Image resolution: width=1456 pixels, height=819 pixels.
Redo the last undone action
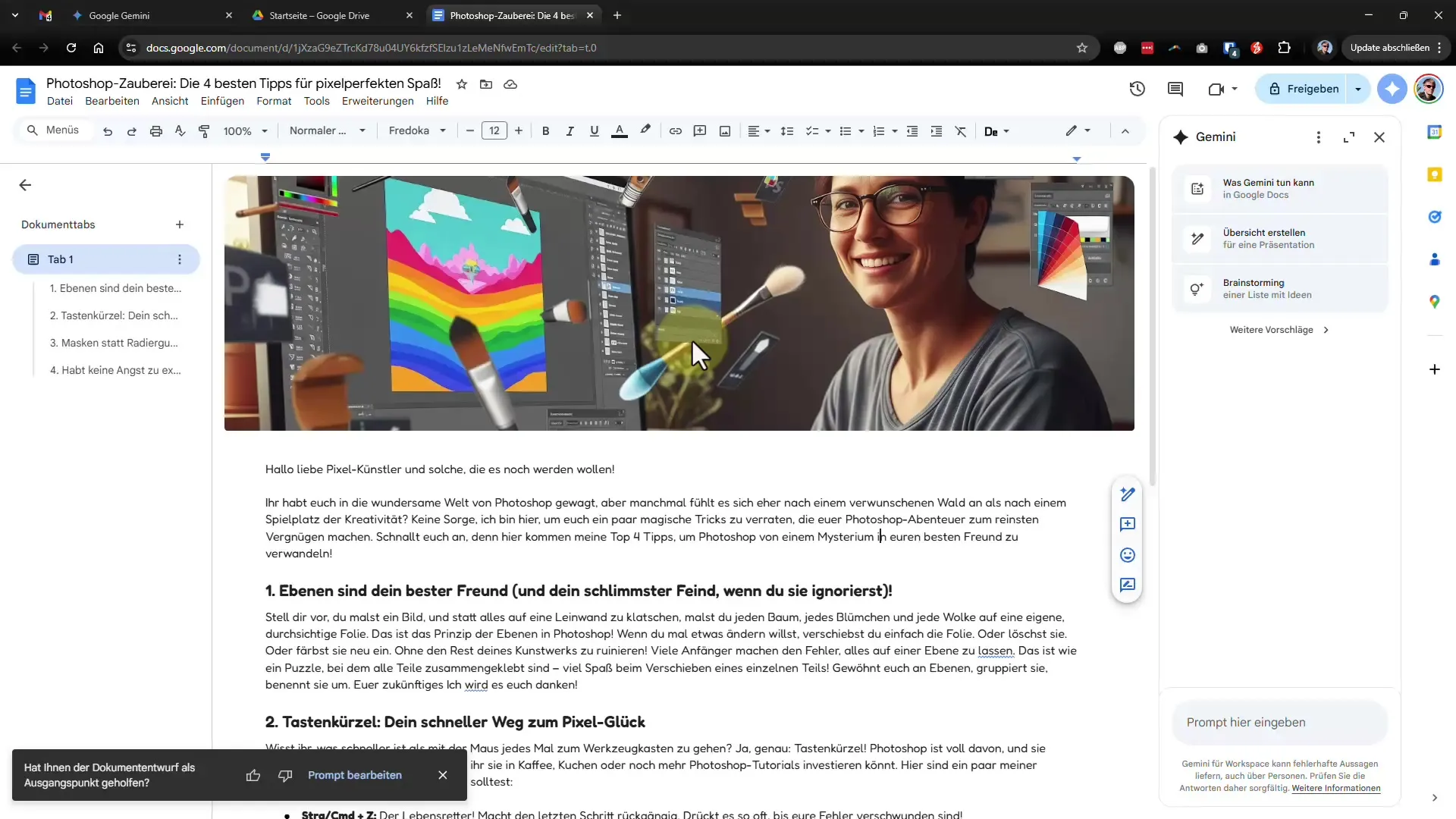[132, 131]
